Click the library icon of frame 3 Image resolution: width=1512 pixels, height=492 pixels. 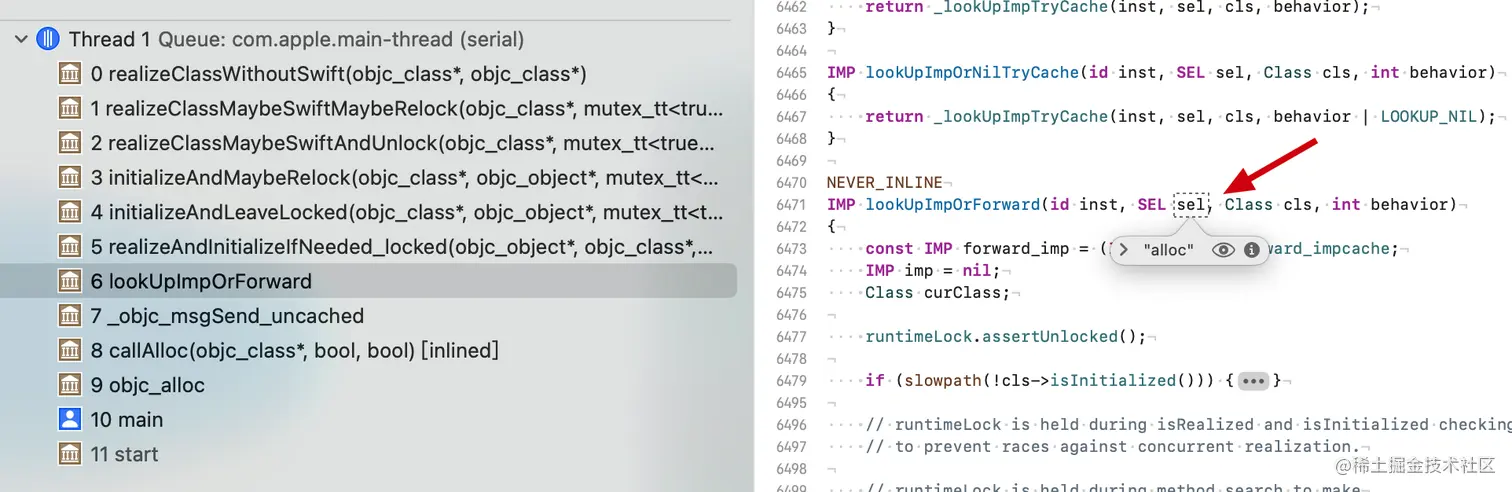[70, 178]
